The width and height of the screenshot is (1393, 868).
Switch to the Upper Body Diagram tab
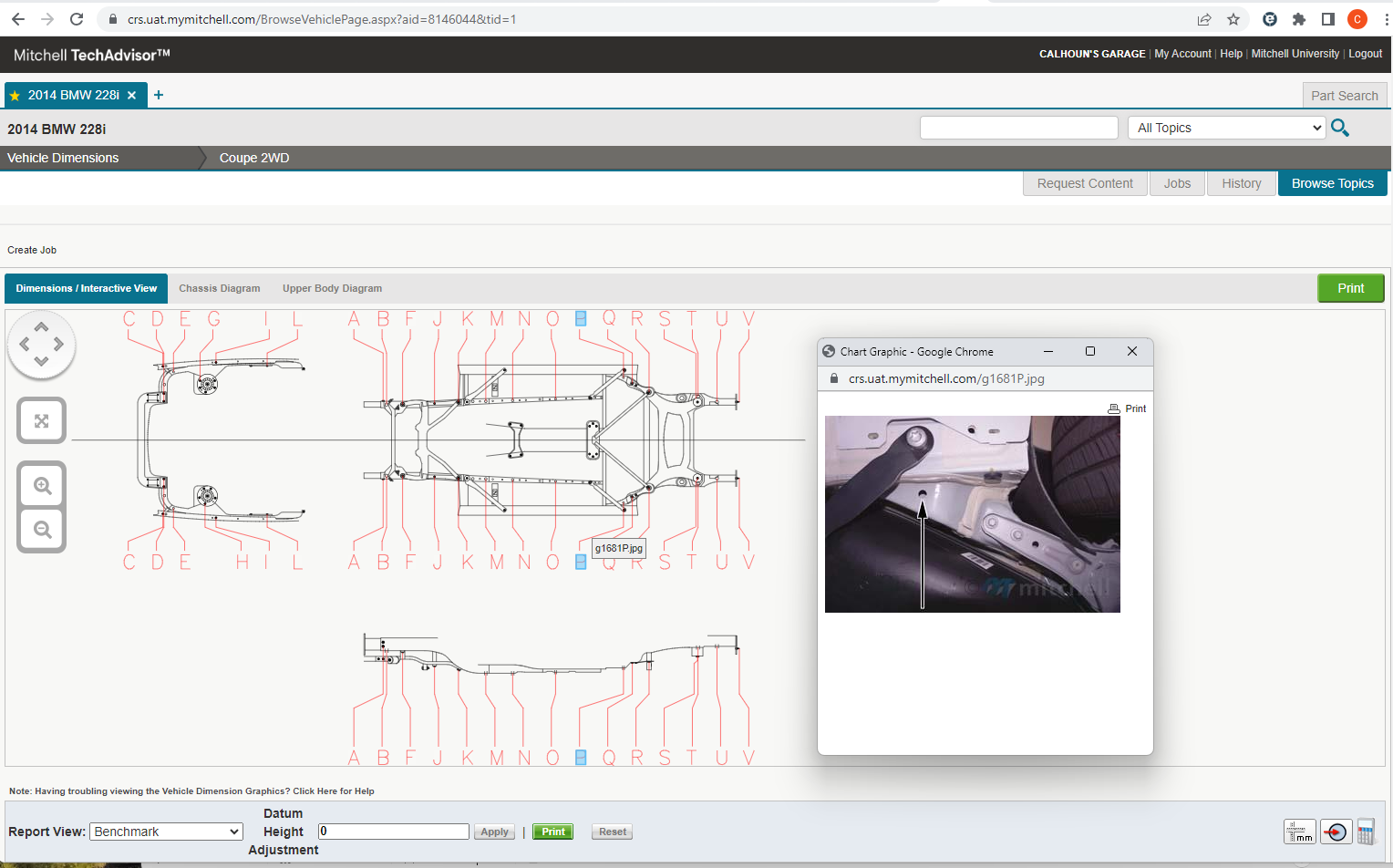[332, 288]
